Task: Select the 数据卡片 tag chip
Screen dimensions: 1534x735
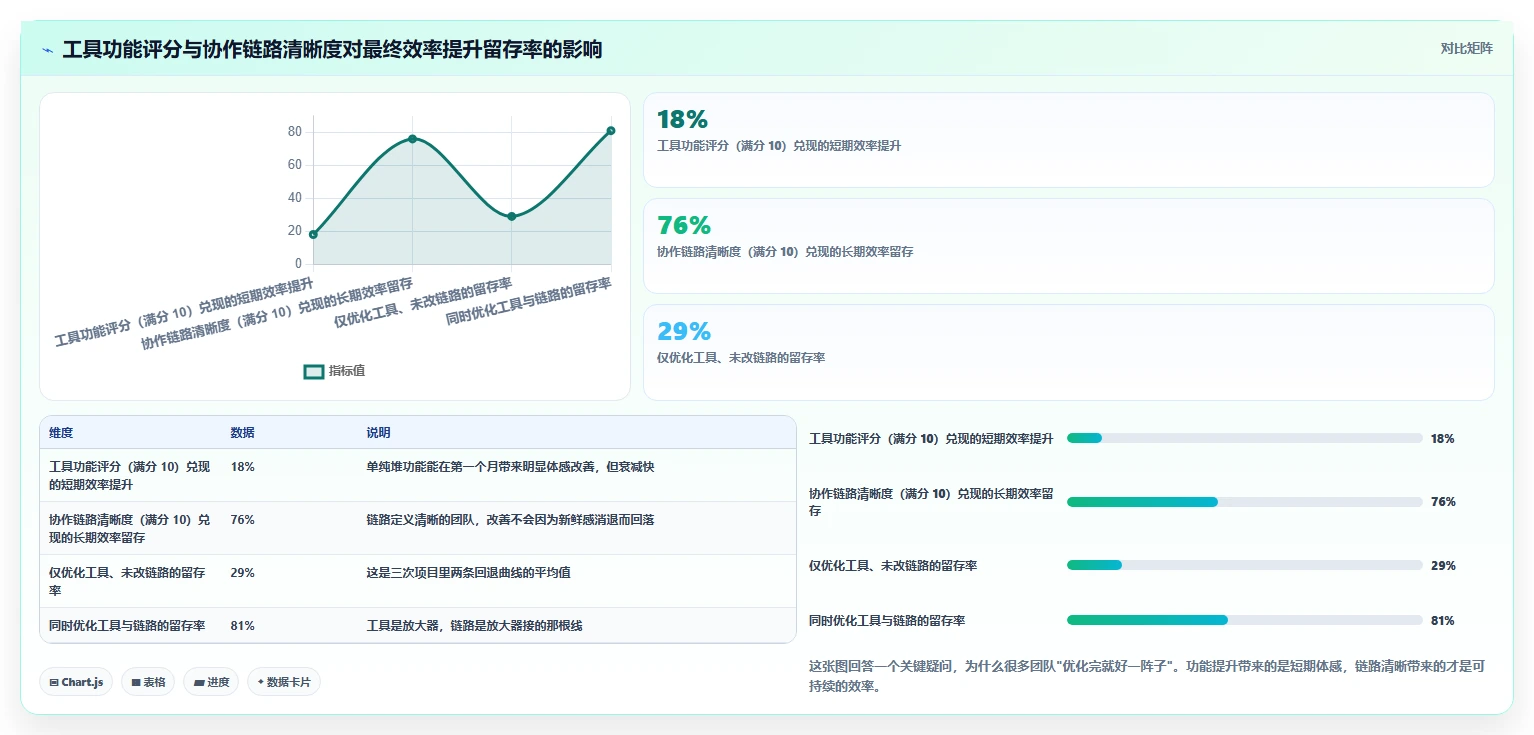Action: coord(284,682)
